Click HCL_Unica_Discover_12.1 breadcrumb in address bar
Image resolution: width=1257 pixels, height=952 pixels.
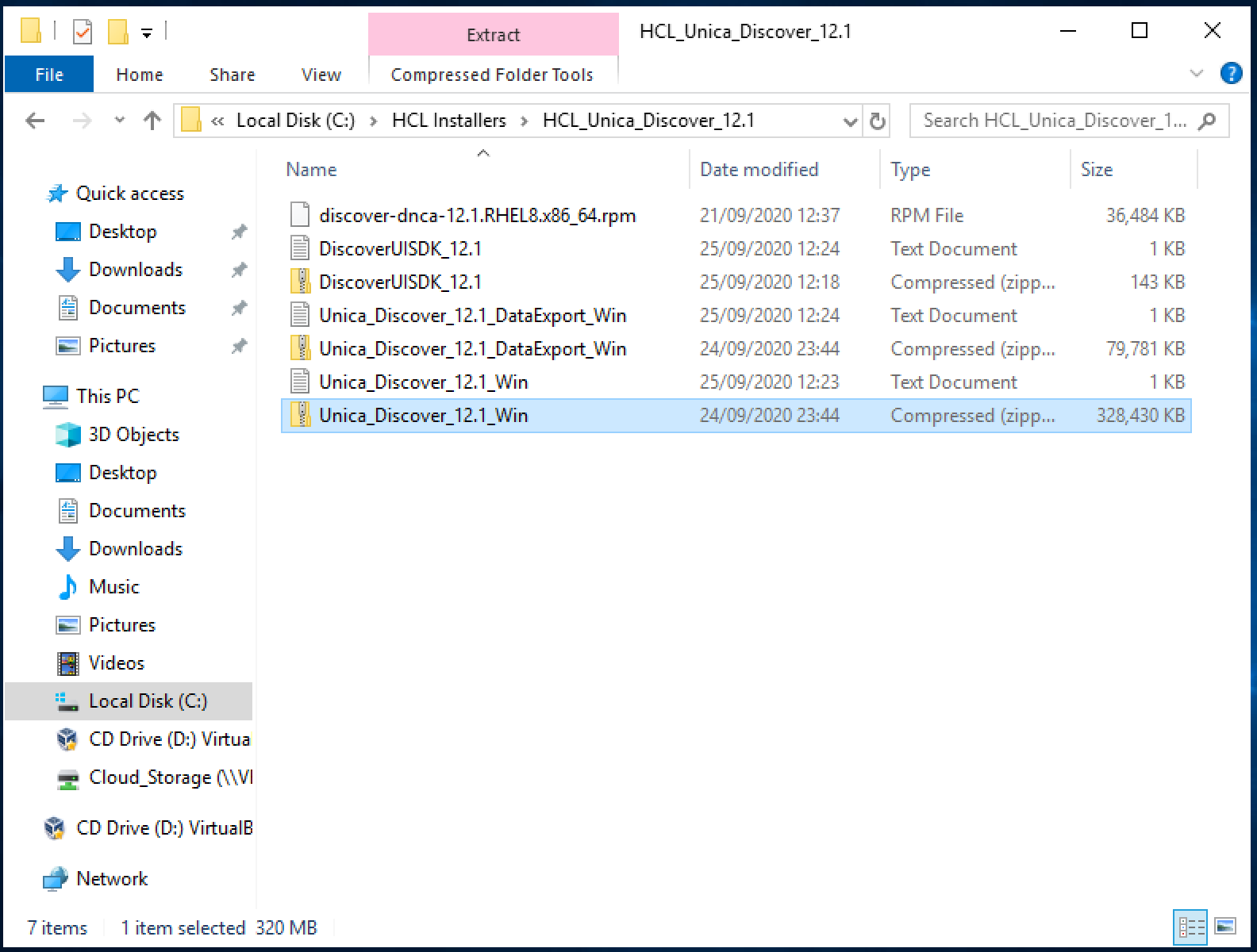coord(648,121)
